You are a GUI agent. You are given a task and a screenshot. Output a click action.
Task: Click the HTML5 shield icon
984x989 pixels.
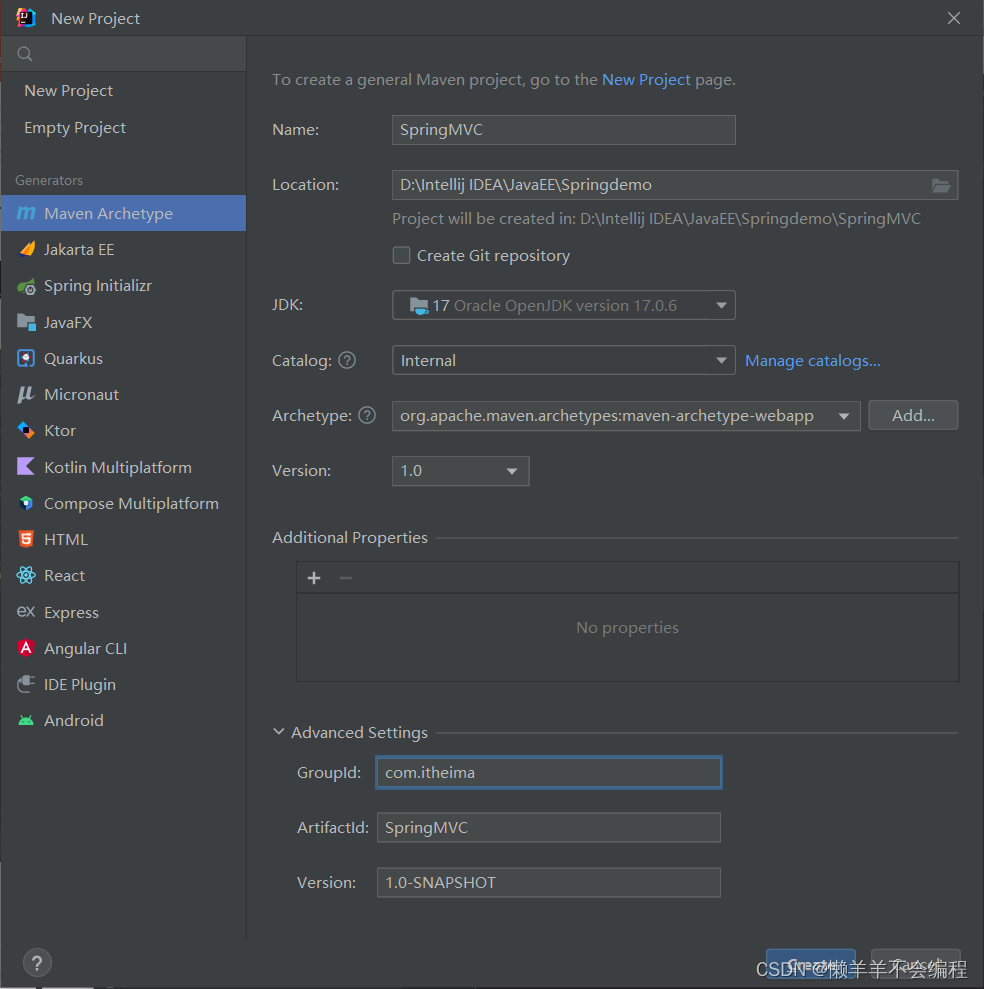click(x=26, y=539)
